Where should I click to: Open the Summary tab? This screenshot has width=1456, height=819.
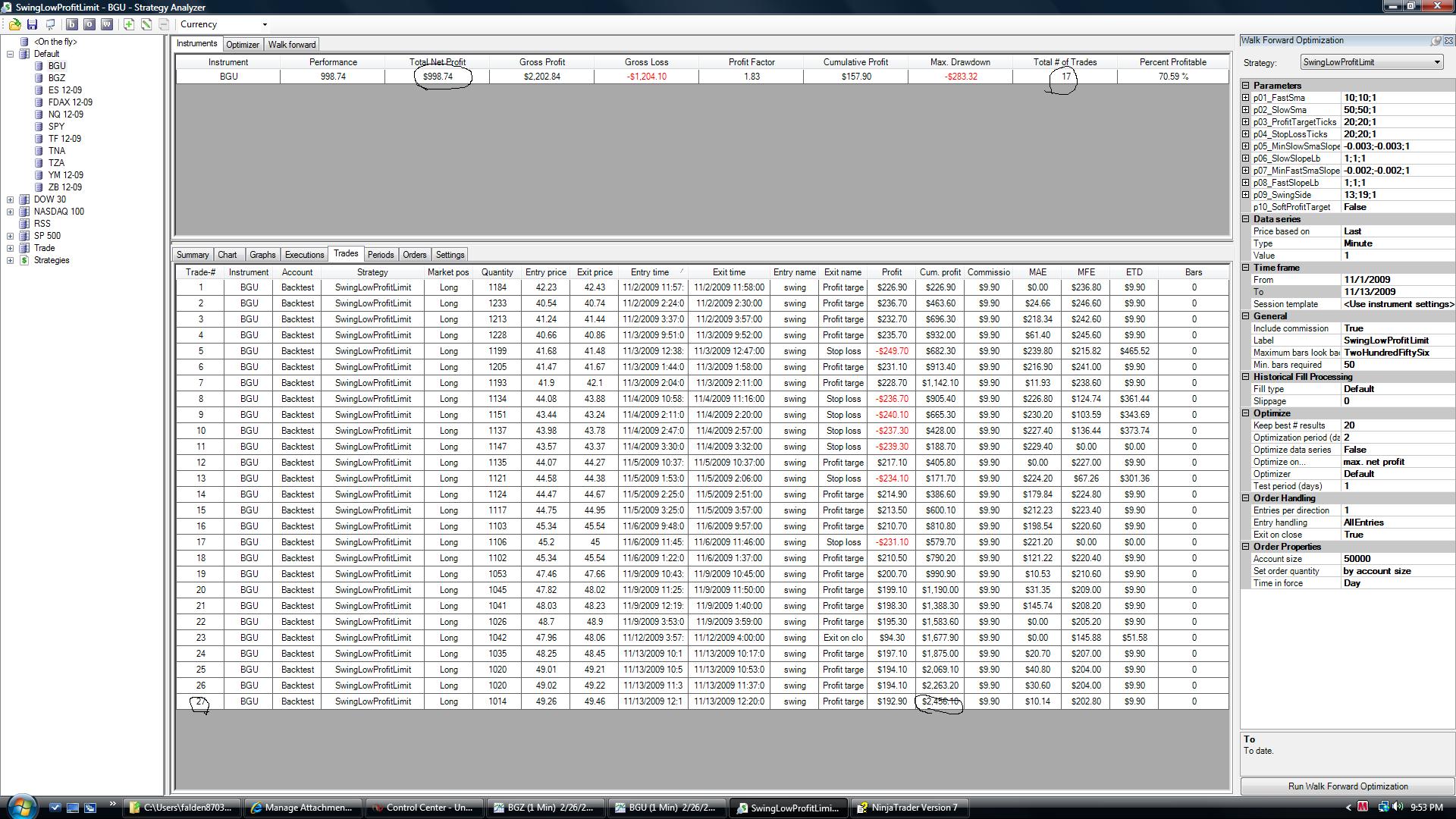point(193,255)
